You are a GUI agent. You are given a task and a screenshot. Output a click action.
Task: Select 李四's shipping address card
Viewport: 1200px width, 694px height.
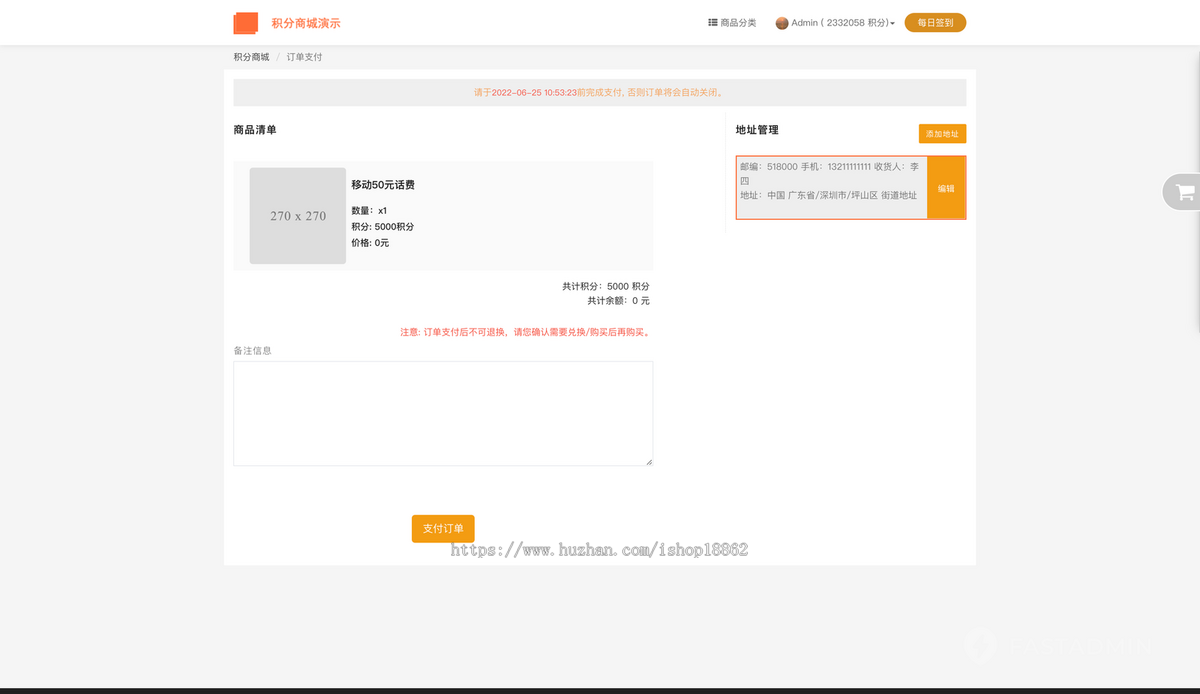(831, 187)
